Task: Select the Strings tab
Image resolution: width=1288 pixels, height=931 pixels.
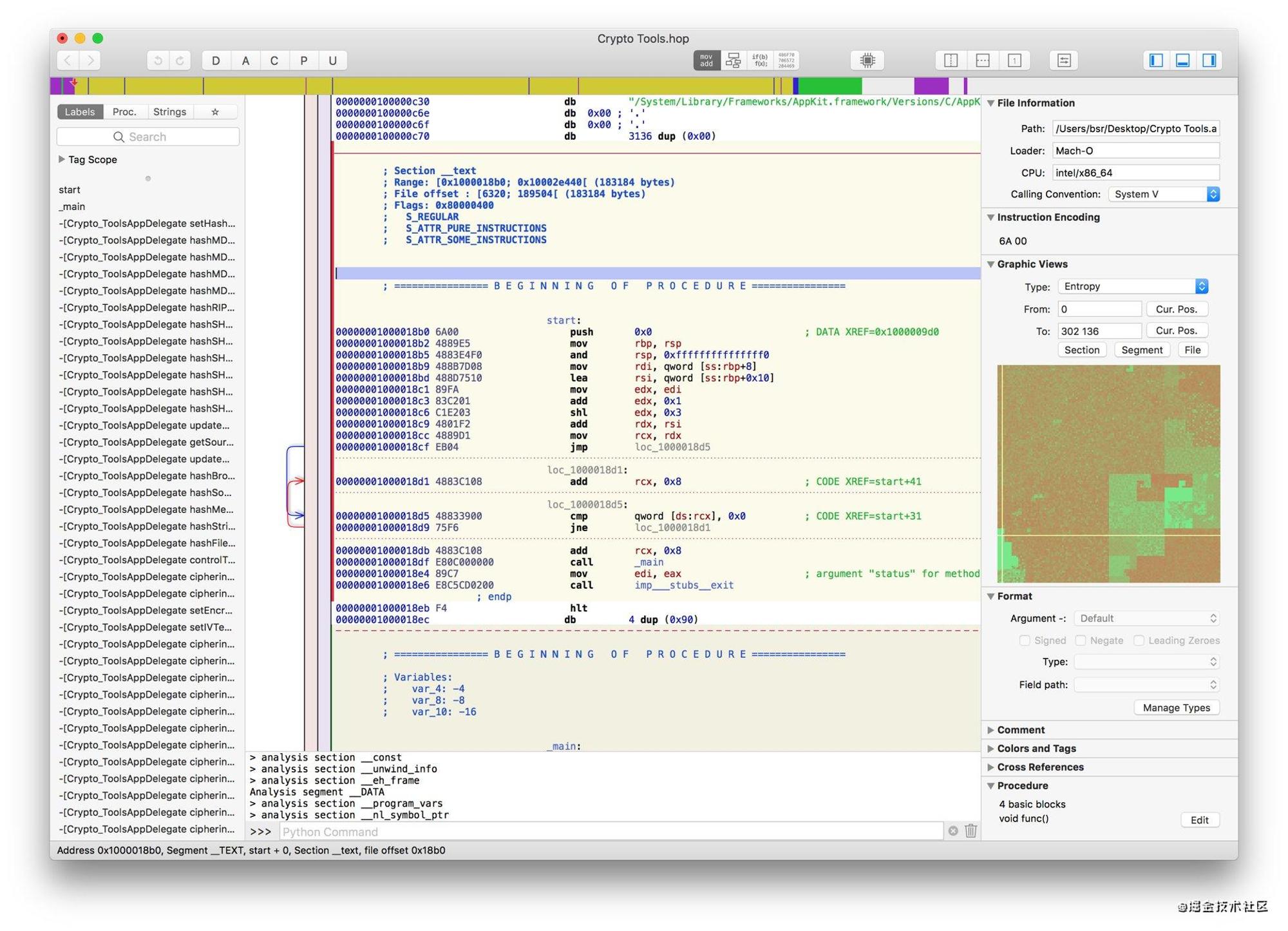Action: (x=170, y=112)
